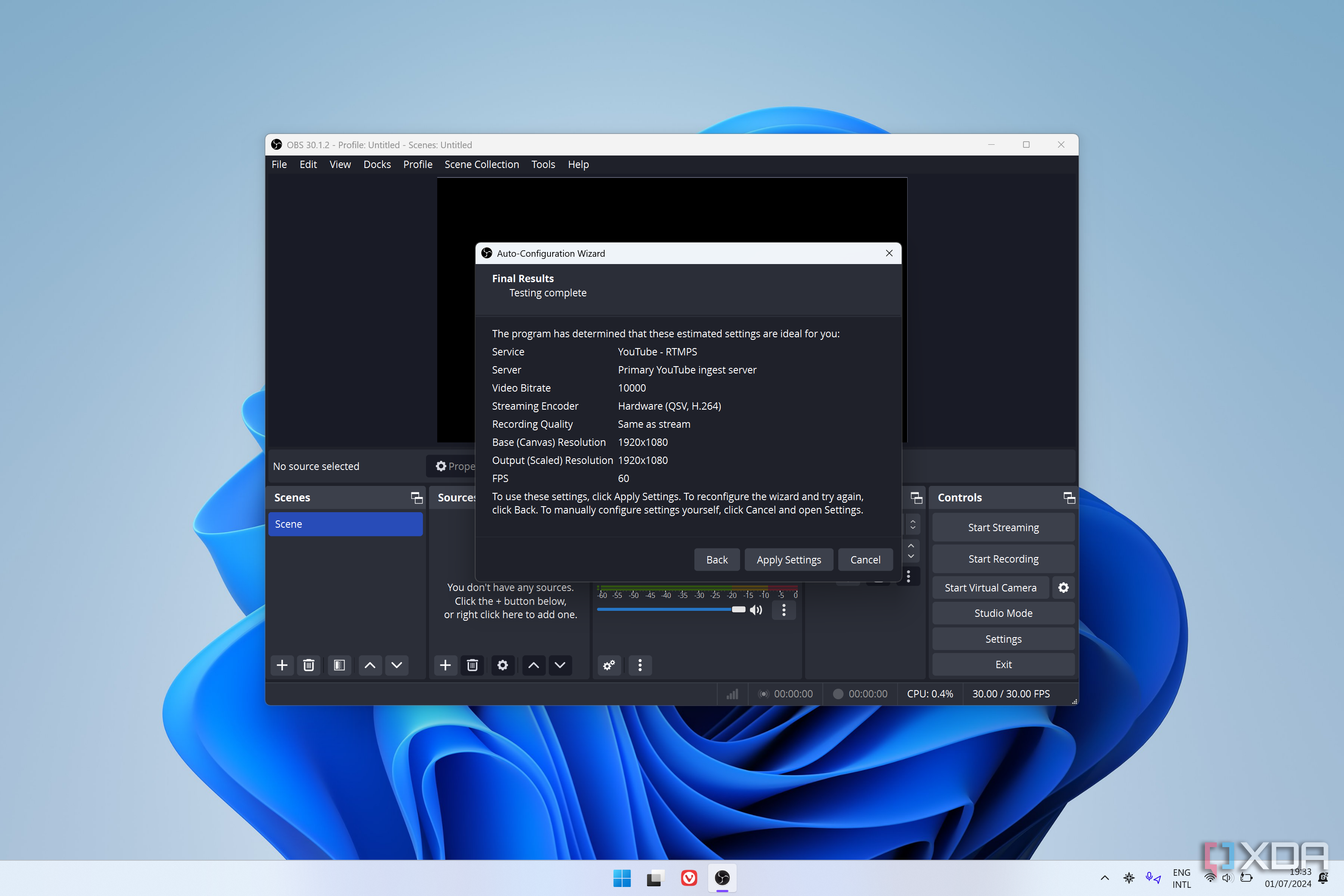
Task: Increase transition duration stepper
Action: click(x=911, y=546)
